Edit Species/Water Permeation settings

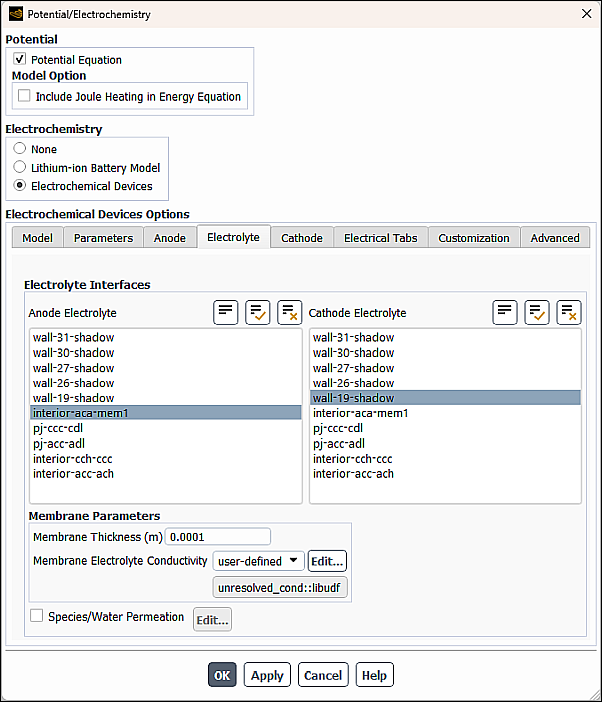coord(212,620)
